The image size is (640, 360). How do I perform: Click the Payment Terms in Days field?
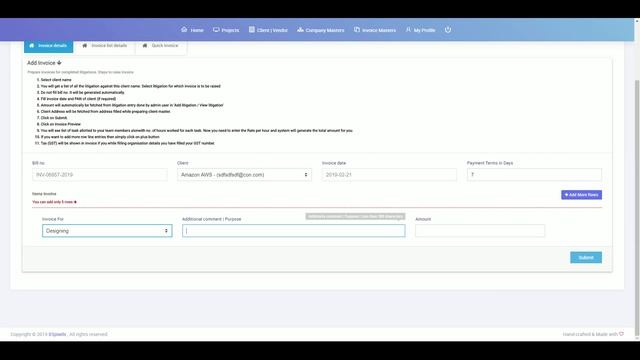coord(534,175)
